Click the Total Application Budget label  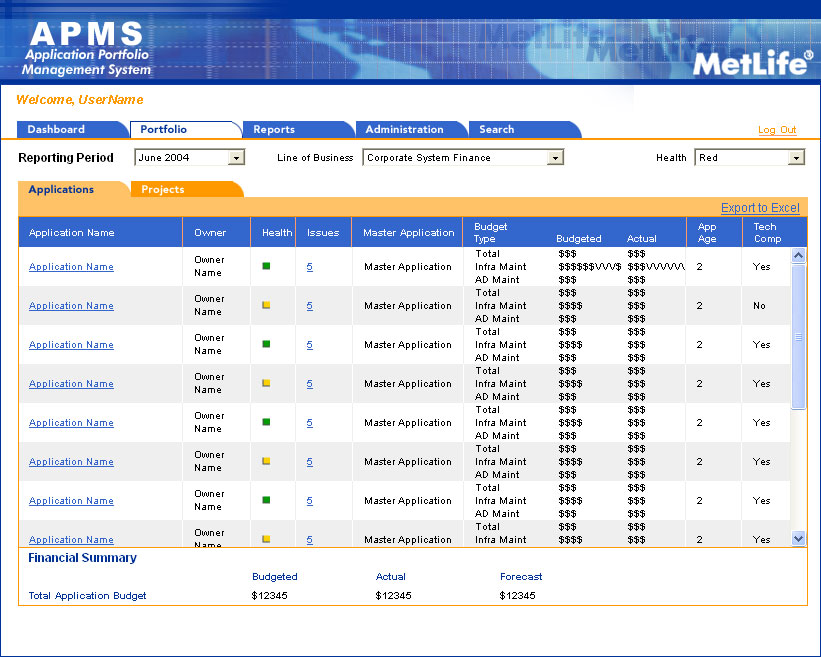pyautogui.click(x=87, y=596)
